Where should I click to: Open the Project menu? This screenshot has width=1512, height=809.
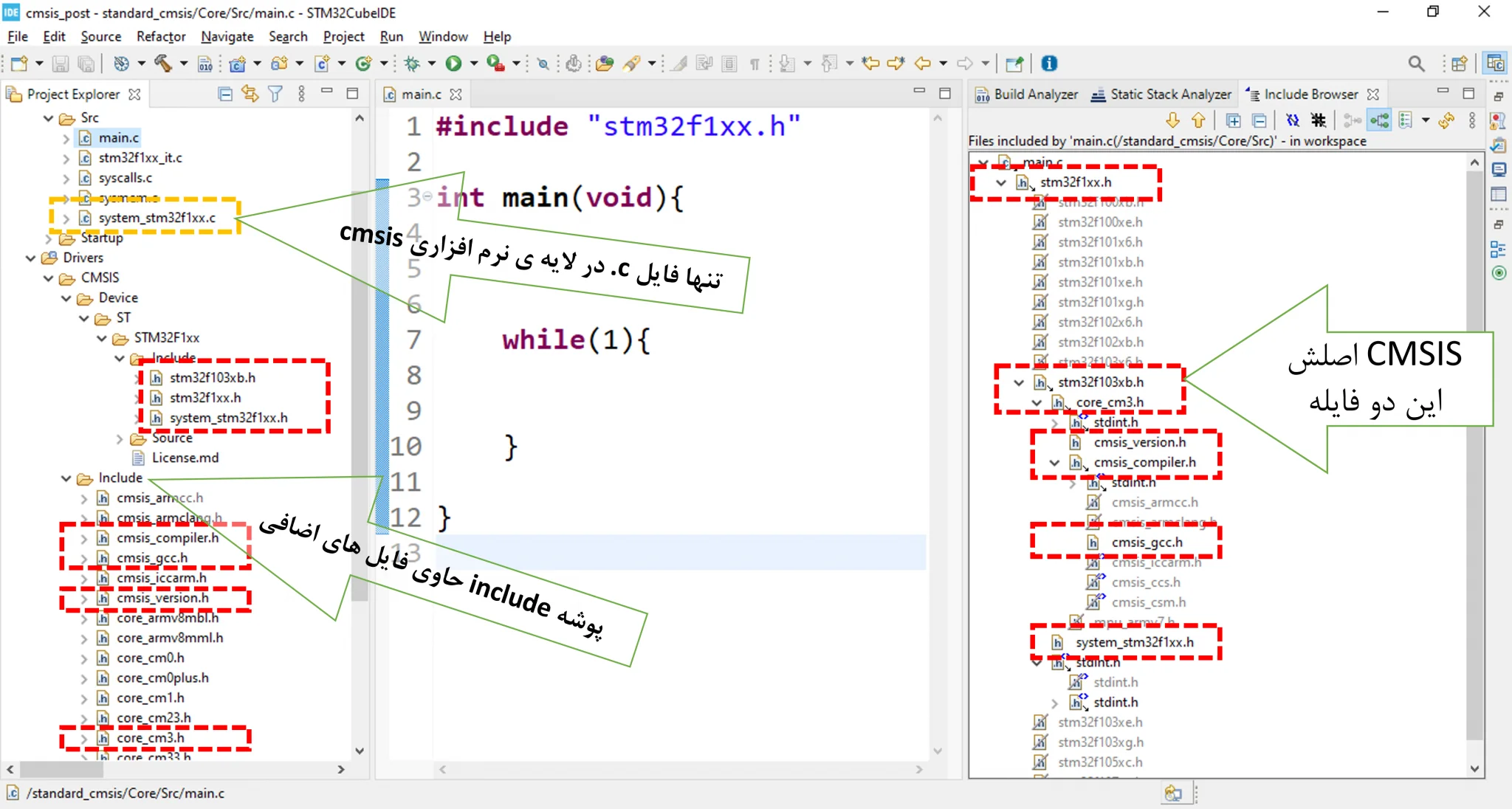click(343, 36)
